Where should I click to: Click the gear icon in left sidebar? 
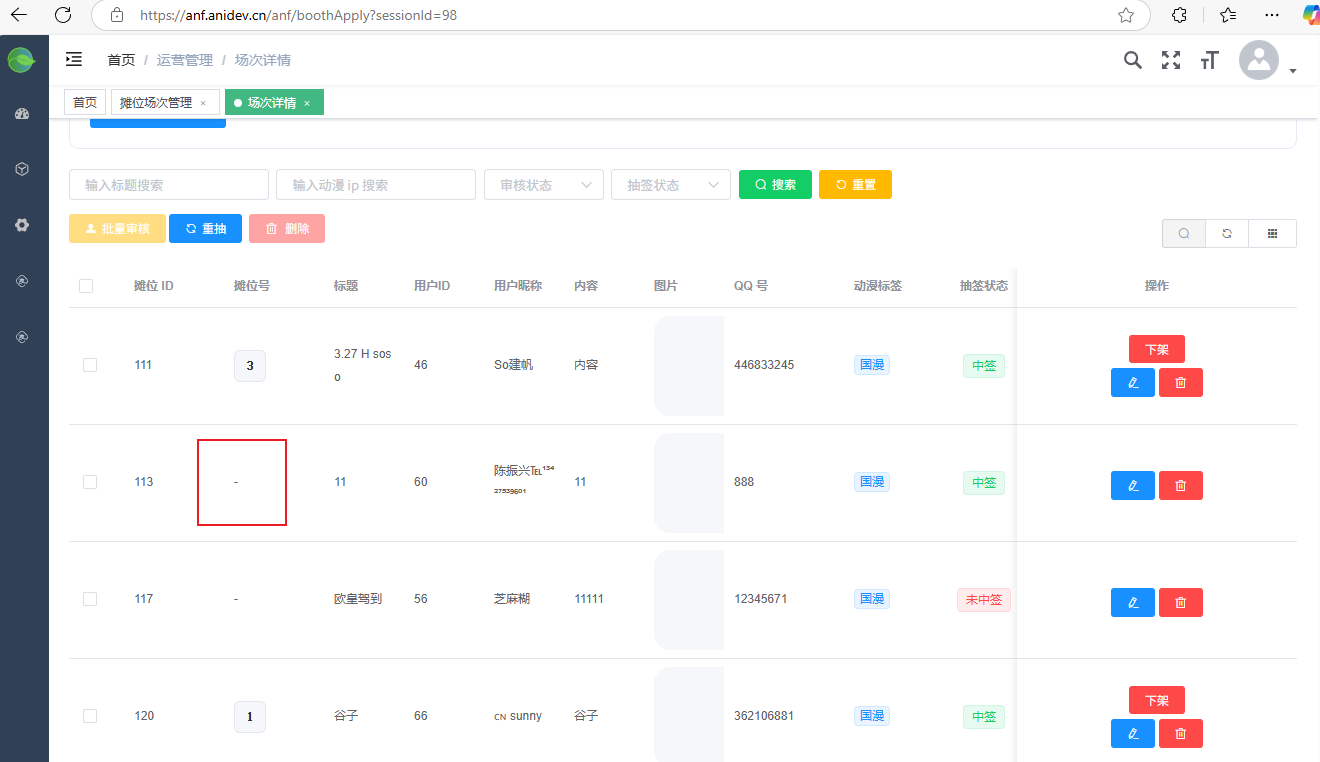click(x=22, y=225)
